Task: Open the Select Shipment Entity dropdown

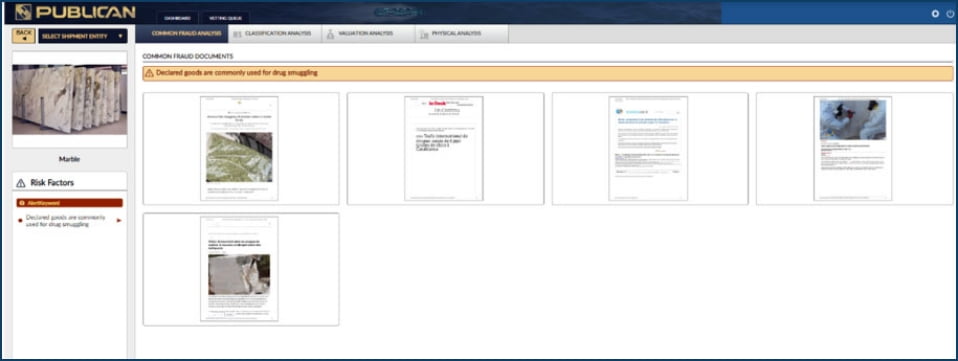Action: 82,36
